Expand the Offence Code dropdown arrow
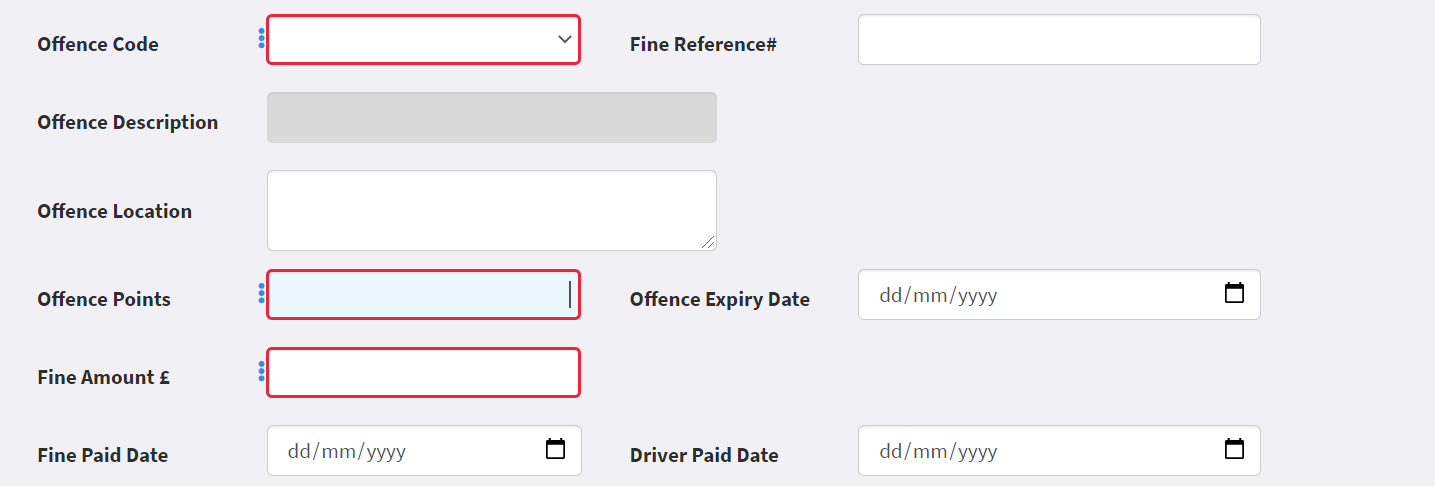 click(x=565, y=39)
